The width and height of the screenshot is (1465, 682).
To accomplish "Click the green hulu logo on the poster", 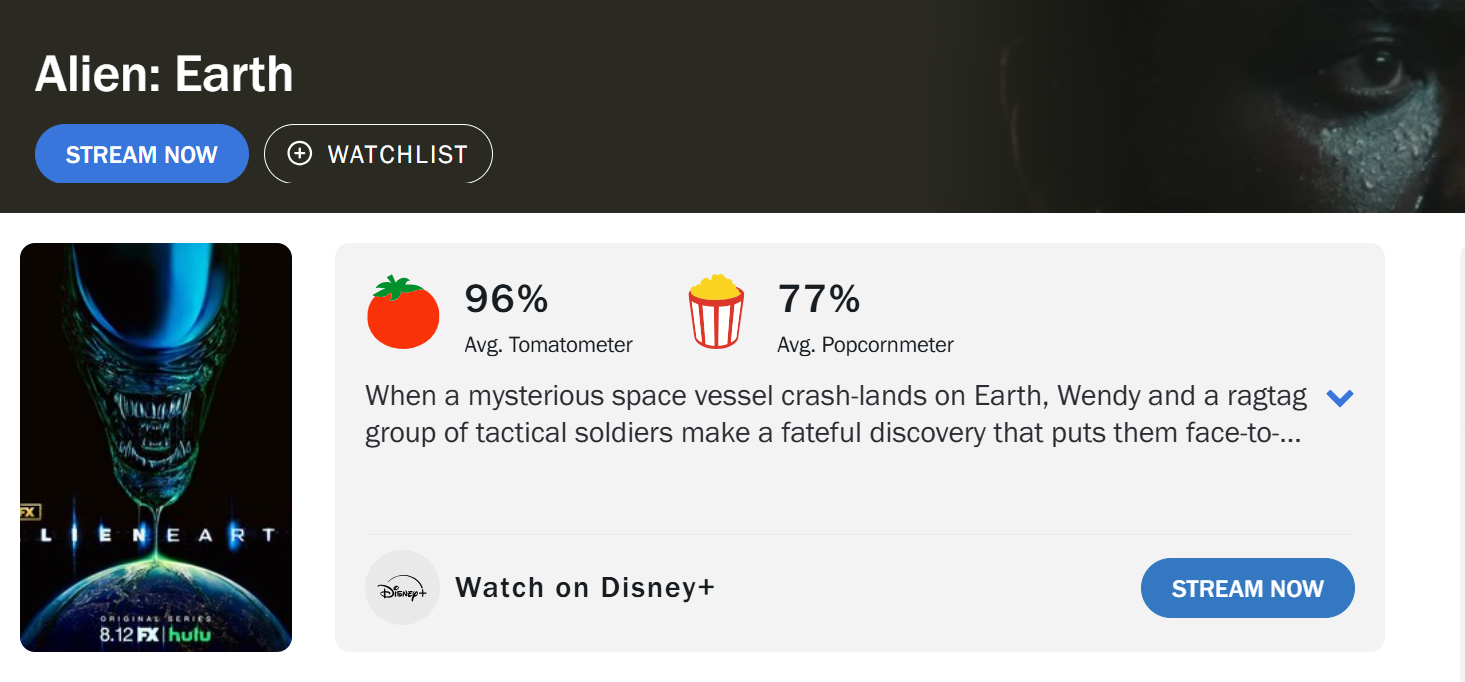I will click(x=189, y=634).
